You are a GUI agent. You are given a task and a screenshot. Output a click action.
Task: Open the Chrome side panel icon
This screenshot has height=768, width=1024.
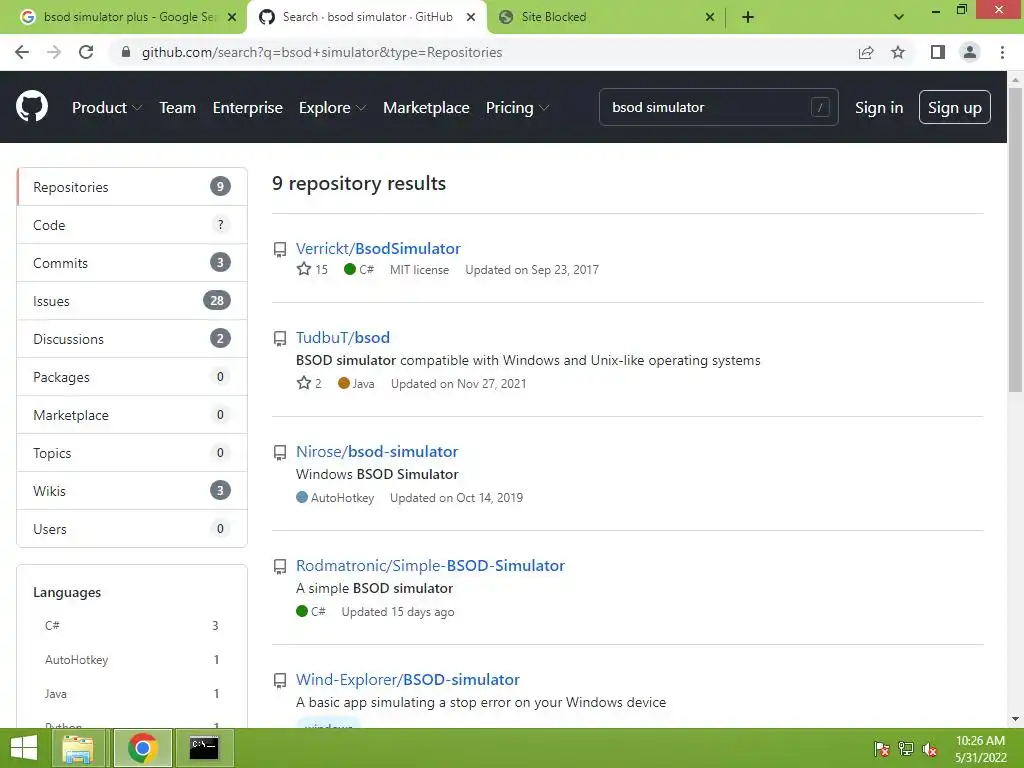click(x=938, y=52)
